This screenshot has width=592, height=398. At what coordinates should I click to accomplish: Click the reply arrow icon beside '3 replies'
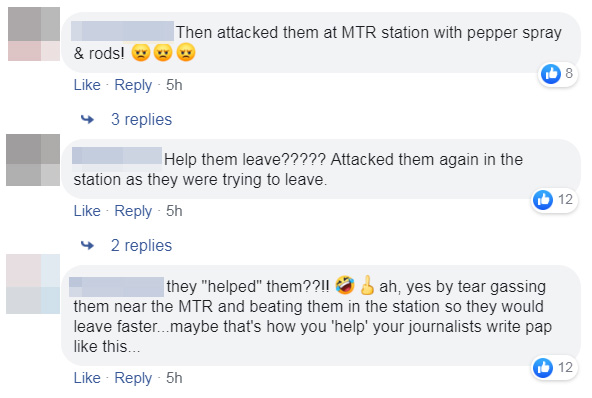[x=87, y=120]
